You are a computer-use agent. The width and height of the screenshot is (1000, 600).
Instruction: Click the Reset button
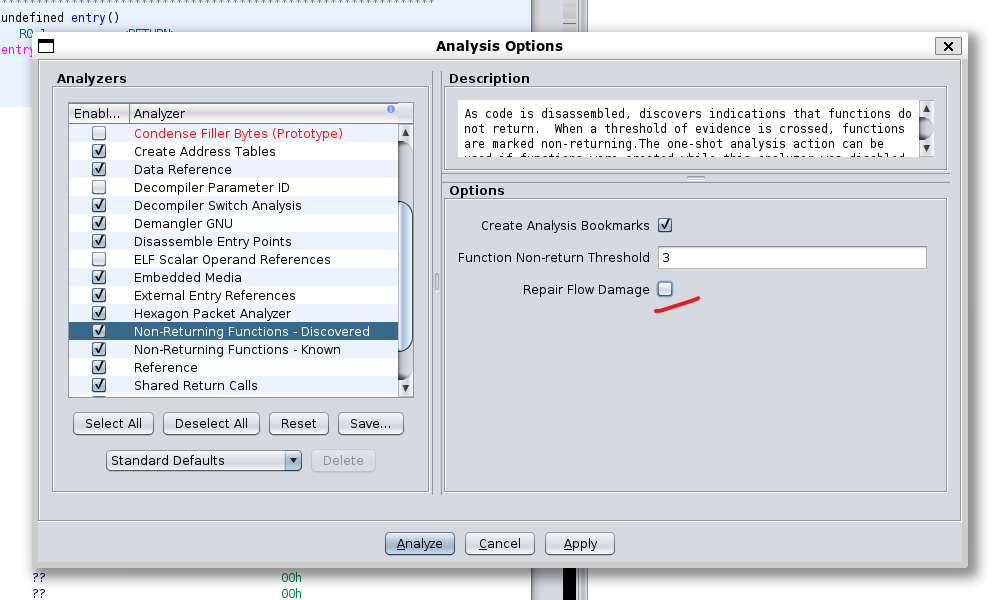tap(298, 424)
